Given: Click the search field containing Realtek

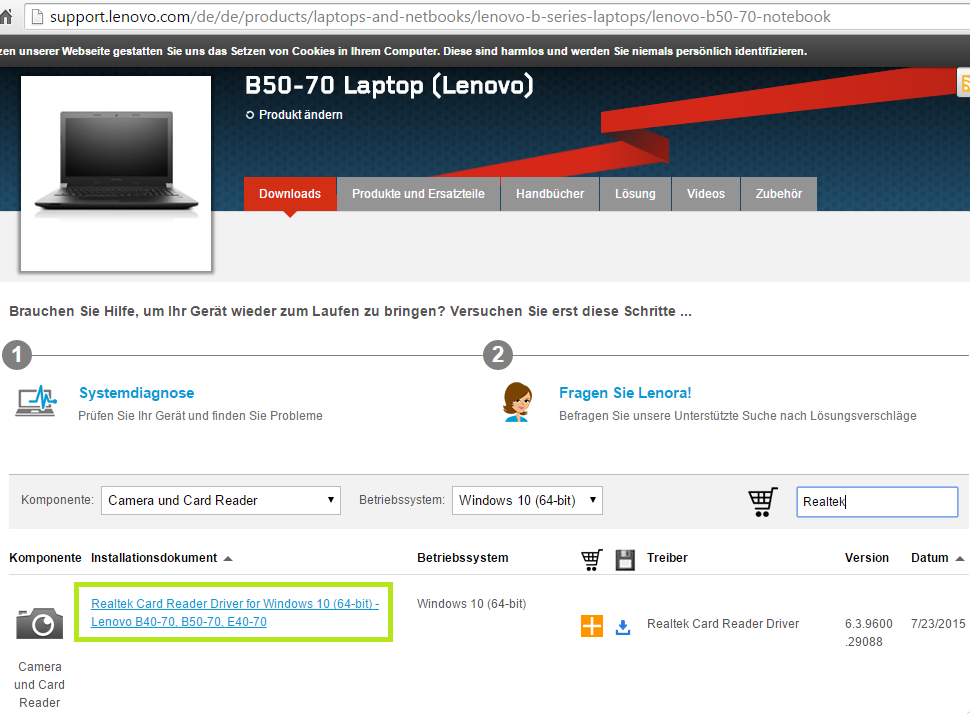Looking at the screenshot, I should (877, 502).
